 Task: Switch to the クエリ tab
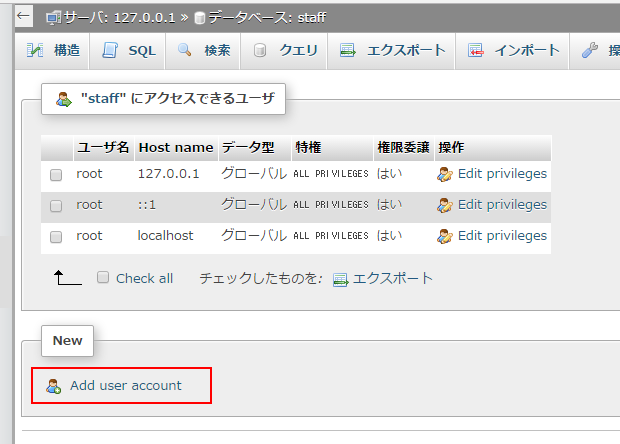pyautogui.click(x=284, y=51)
